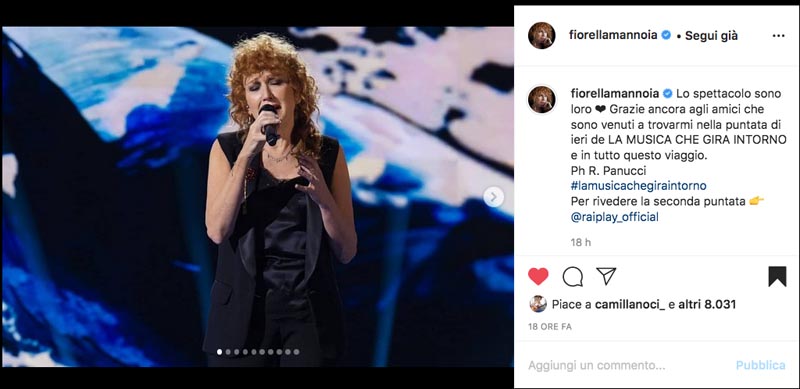The height and width of the screenshot is (389, 800).
Task: Open comments via the speech bubble icon
Action: tap(572, 276)
